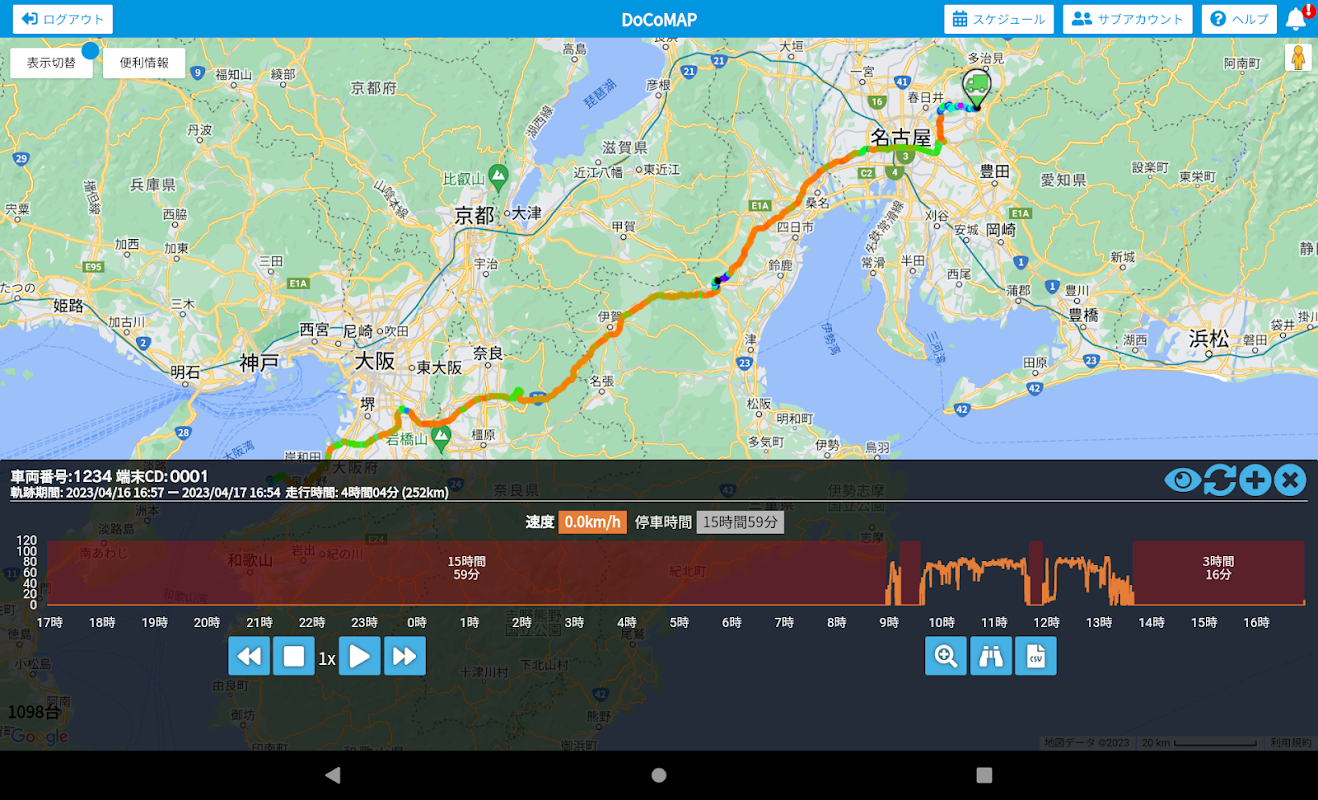
Task: Click the 0時 label on time axis
Action: pos(417,622)
